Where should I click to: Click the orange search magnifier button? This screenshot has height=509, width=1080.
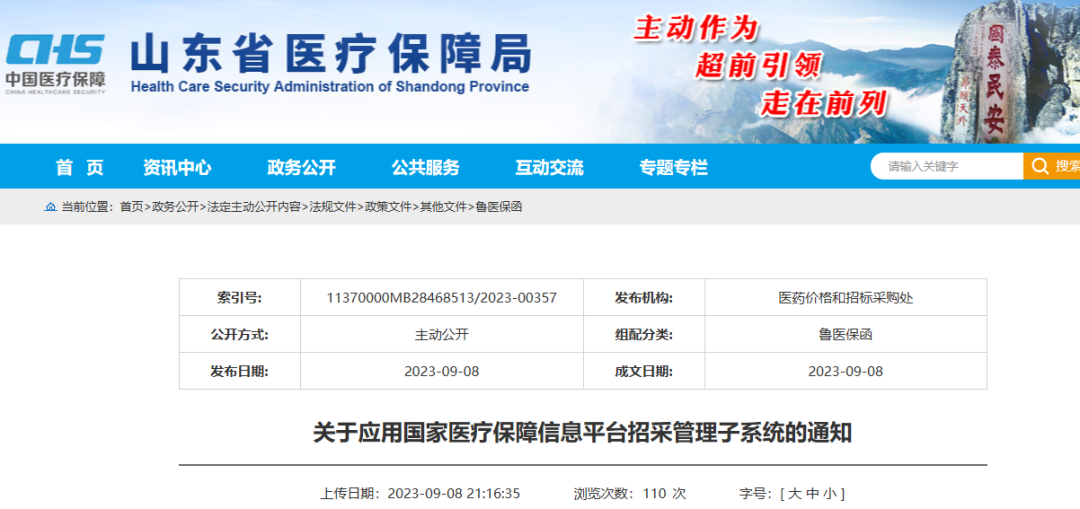pyautogui.click(x=1051, y=166)
